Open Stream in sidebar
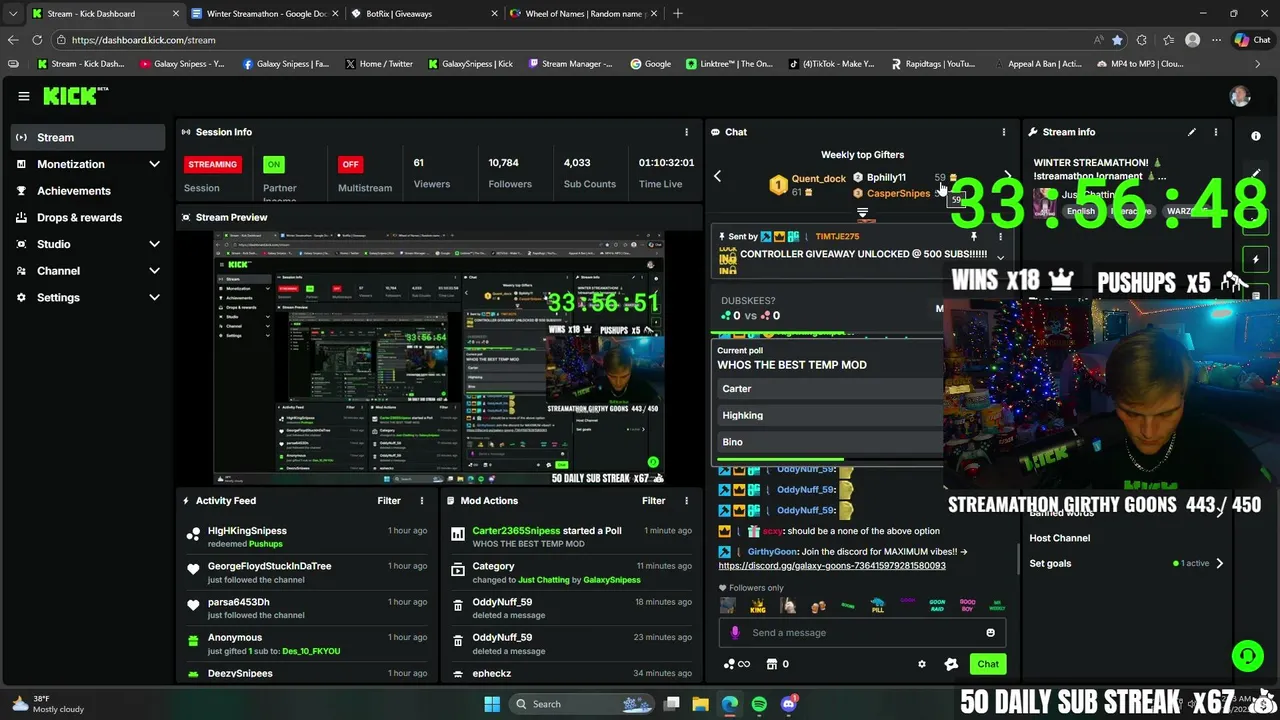Screen dimensions: 1280x720 coord(88,137)
